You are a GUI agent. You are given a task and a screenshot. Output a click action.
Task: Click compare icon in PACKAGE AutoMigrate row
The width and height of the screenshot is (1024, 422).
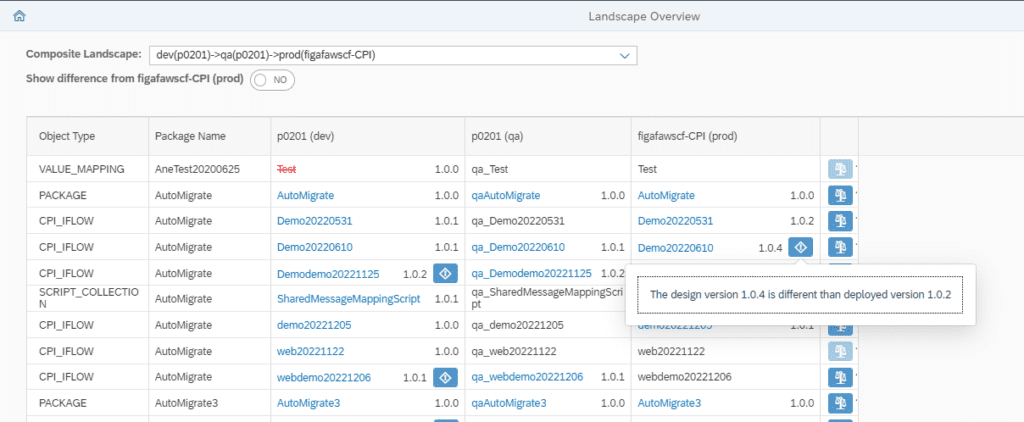(840, 195)
